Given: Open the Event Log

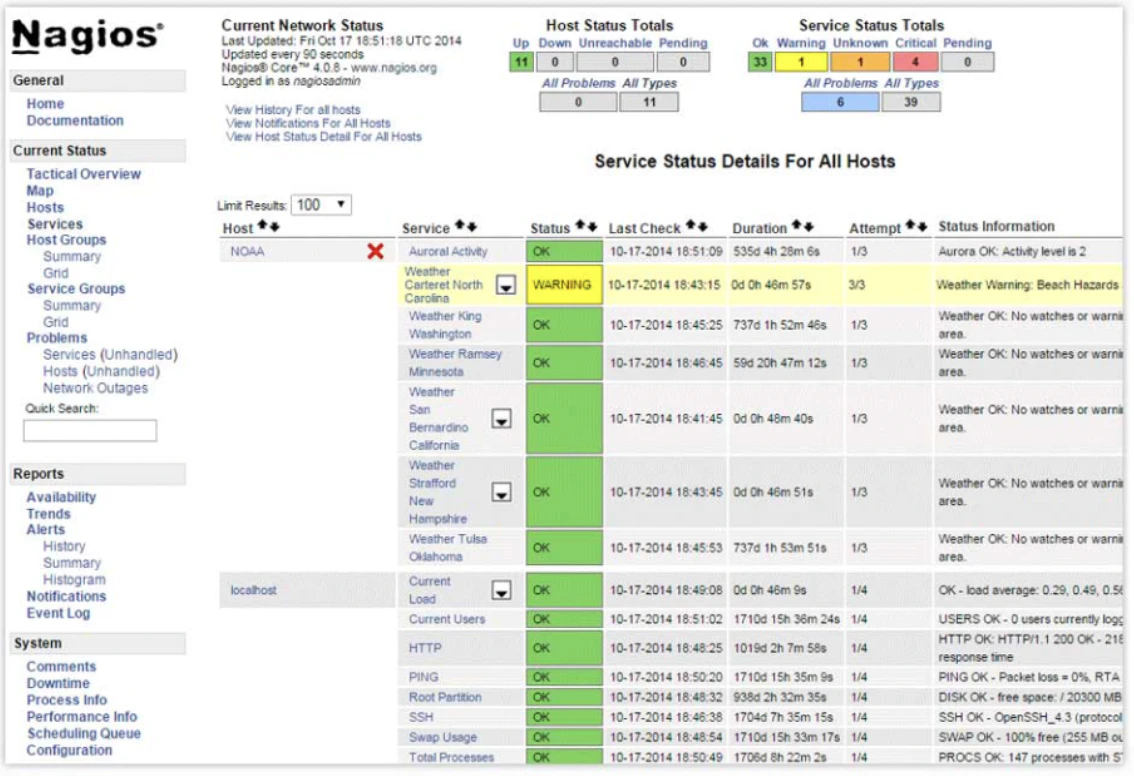Looking at the screenshot, I should 58,613.
